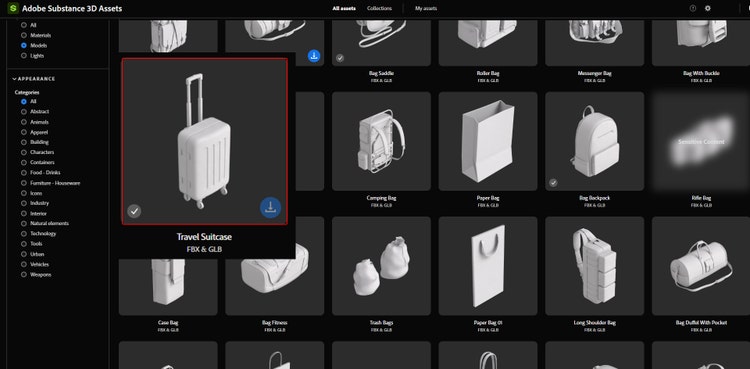Open the settings gear icon

[x=707, y=8]
